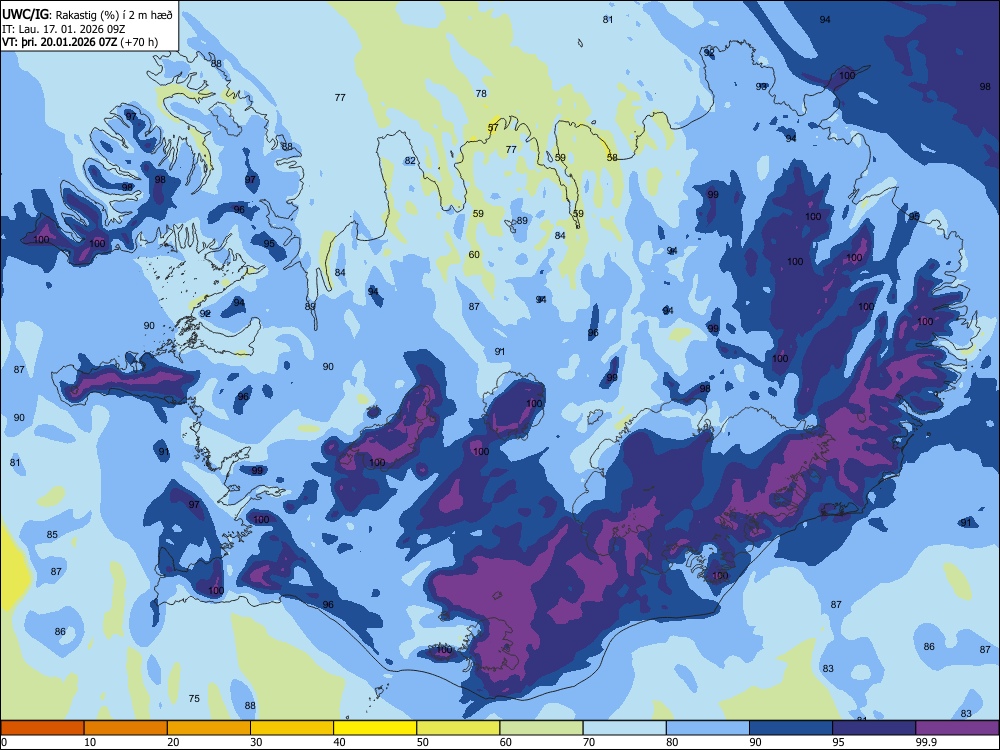The width and height of the screenshot is (1000, 750).
Task: Pick the dark navy 95–99.9 legend swatch
Action: (x=874, y=728)
